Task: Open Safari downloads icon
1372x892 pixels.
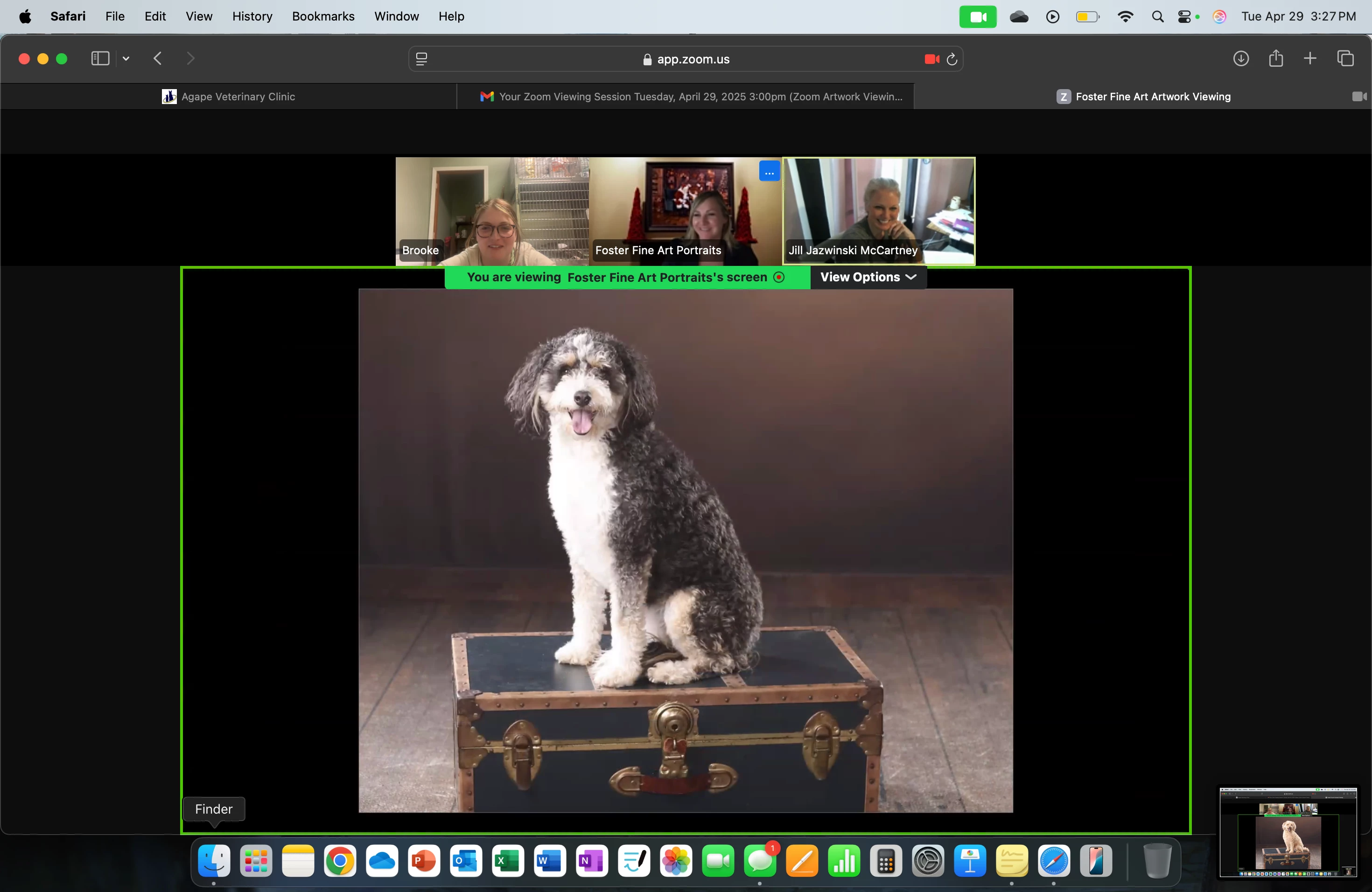Action: [x=1240, y=58]
